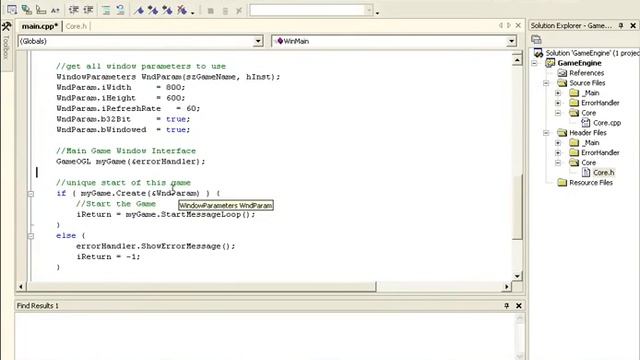Collapse Core folder under Source Files
Screen dimensions: 640x360
(558, 113)
